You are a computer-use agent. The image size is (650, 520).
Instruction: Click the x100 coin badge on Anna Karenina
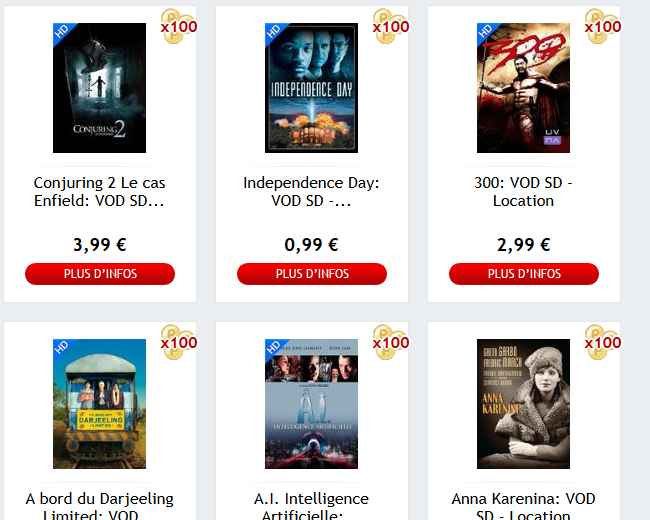[x=602, y=343]
